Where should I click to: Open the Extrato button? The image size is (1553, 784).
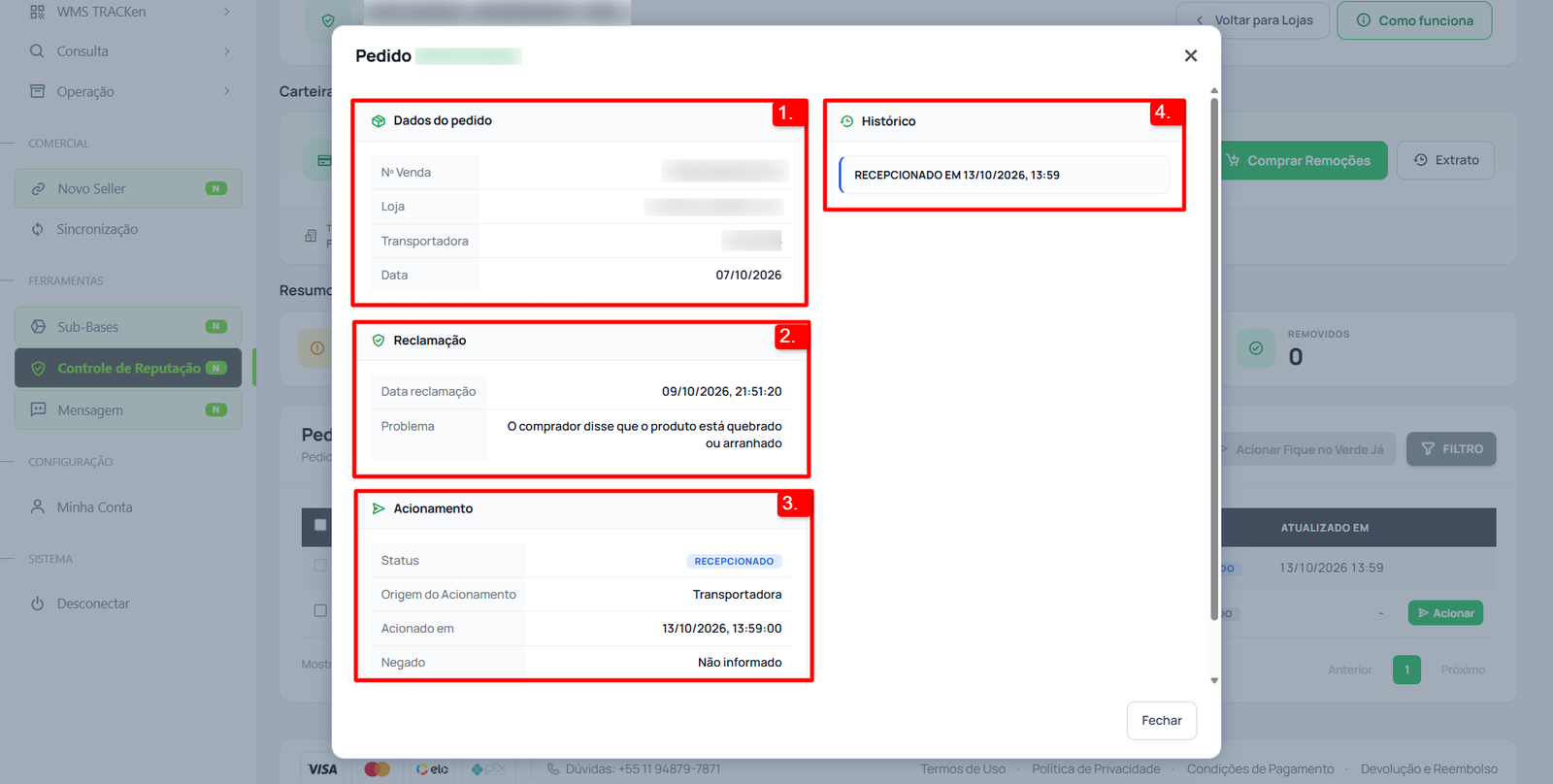point(1446,161)
